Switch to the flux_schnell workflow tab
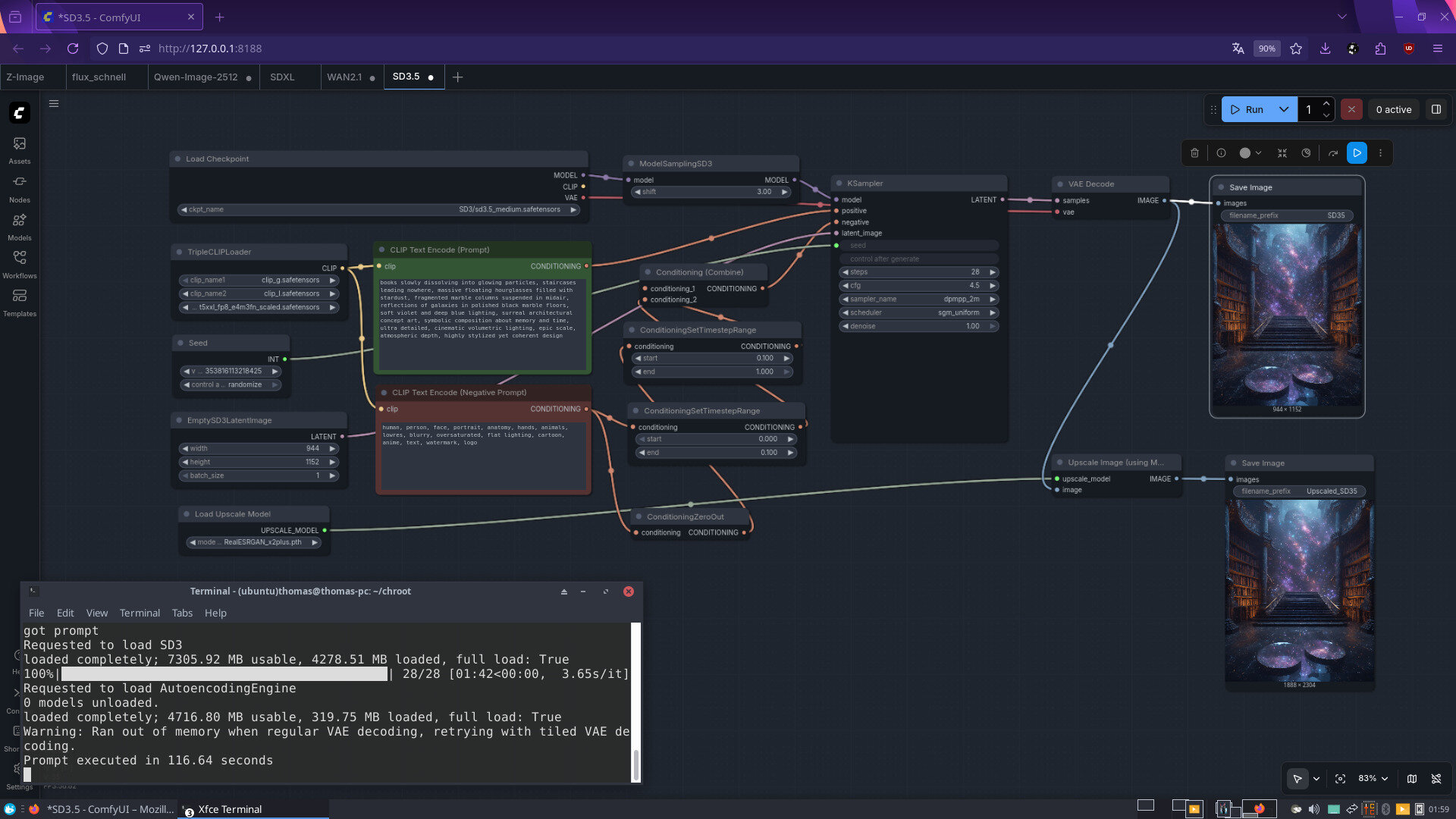 click(99, 77)
